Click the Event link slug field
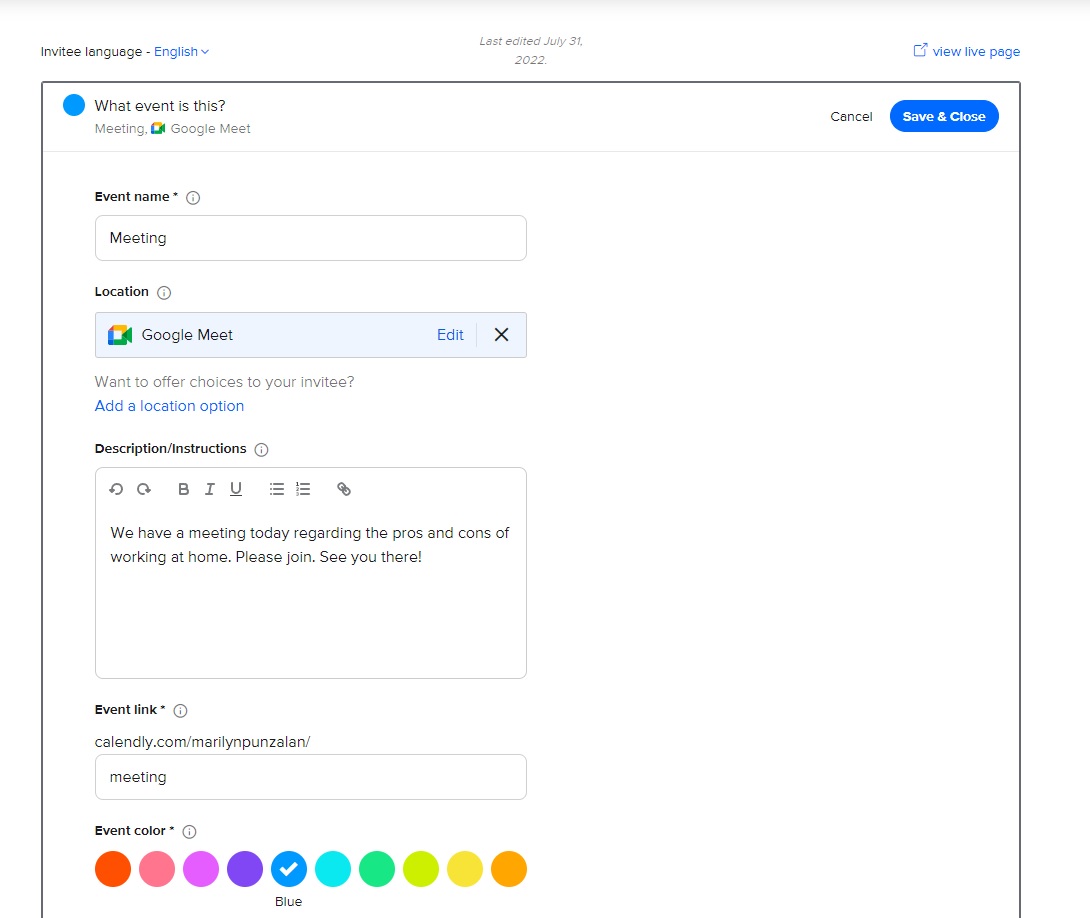This screenshot has height=918, width=1090. (311, 777)
